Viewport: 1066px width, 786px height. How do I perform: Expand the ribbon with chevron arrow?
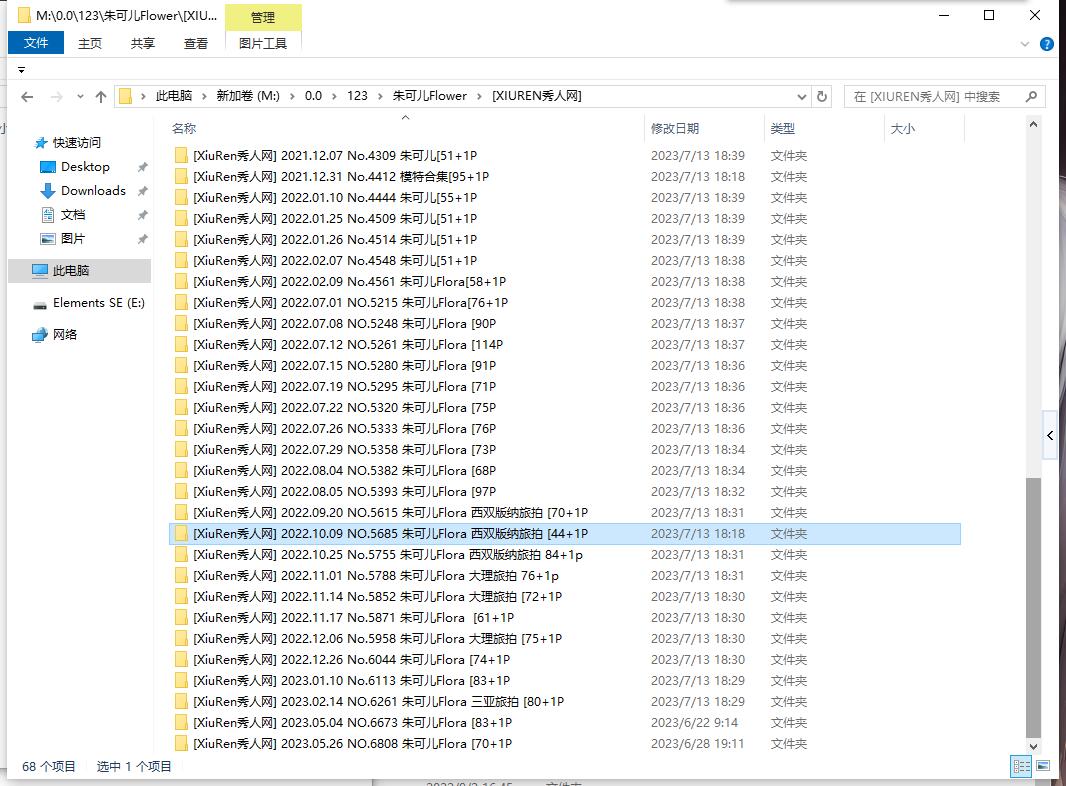[1025, 44]
